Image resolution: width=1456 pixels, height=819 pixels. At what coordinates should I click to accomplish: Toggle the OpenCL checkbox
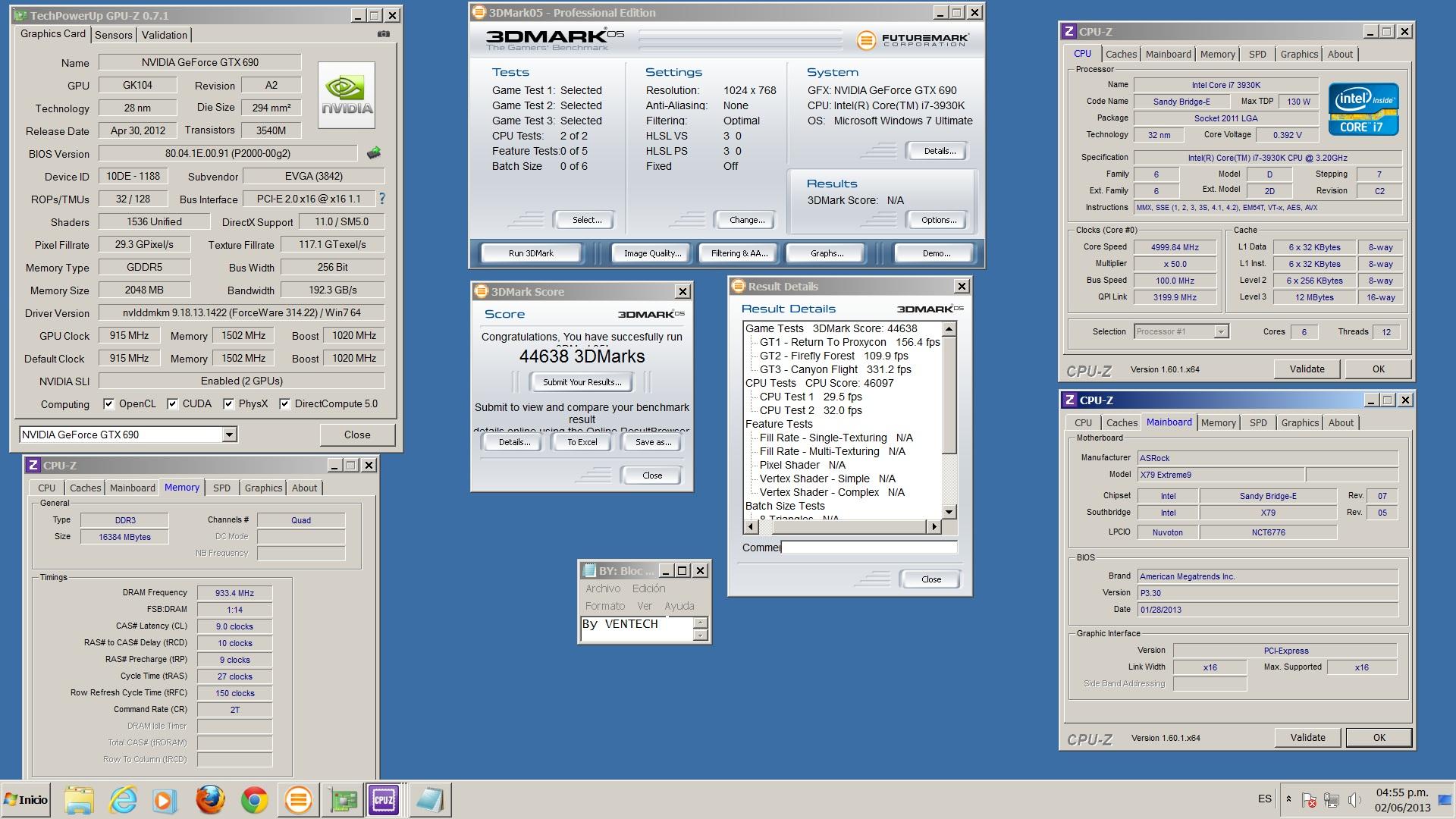[108, 403]
